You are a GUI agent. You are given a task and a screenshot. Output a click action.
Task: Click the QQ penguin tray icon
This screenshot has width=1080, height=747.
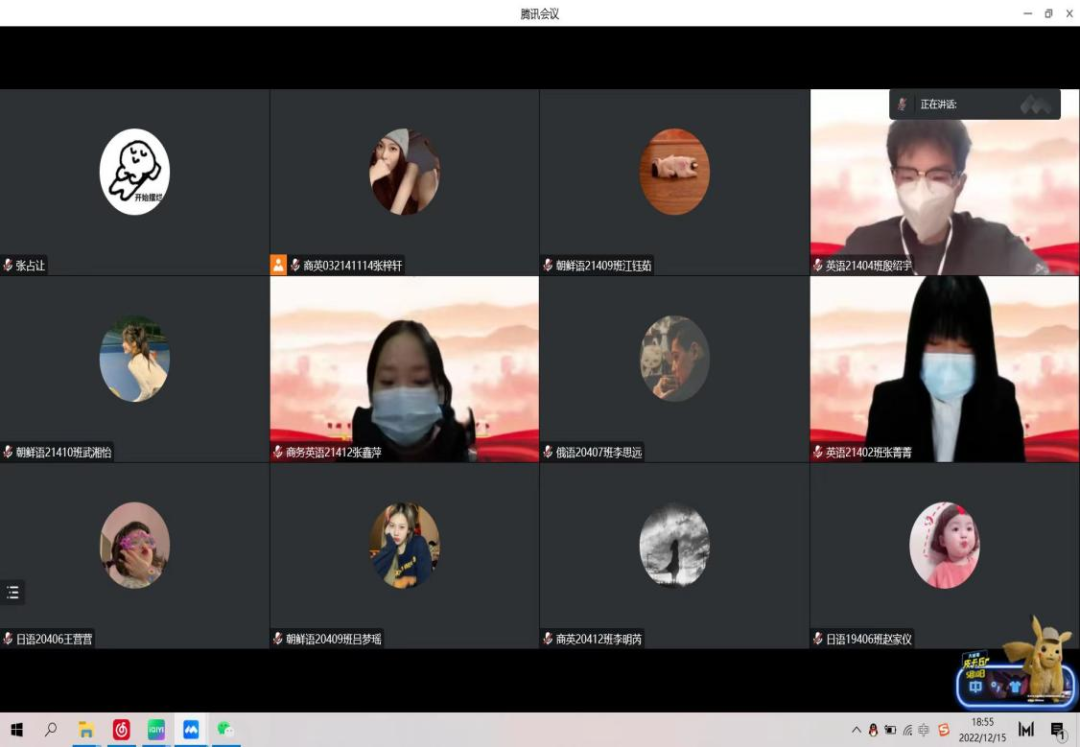pos(873,730)
